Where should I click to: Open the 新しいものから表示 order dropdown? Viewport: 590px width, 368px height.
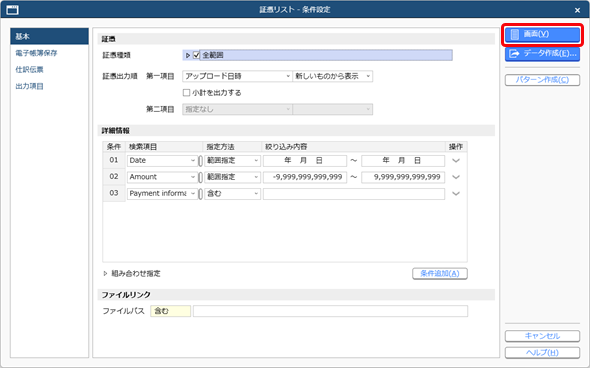tap(333, 76)
